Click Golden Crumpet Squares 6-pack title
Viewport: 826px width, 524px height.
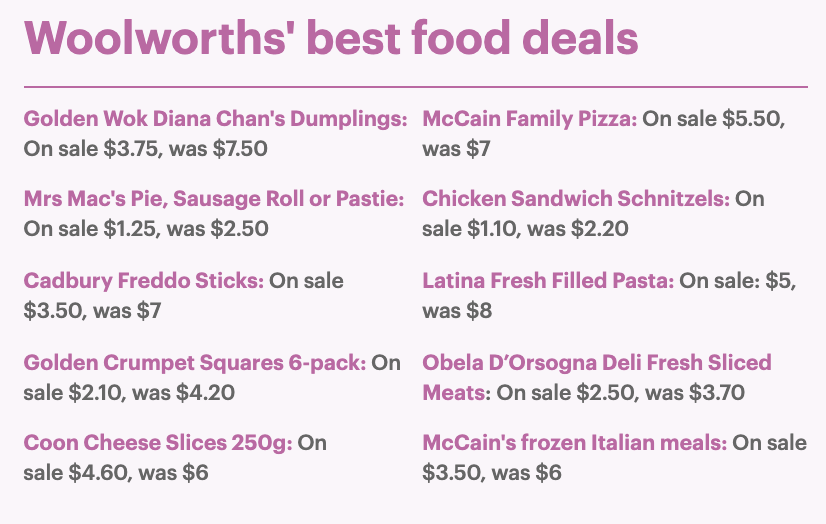point(195,363)
